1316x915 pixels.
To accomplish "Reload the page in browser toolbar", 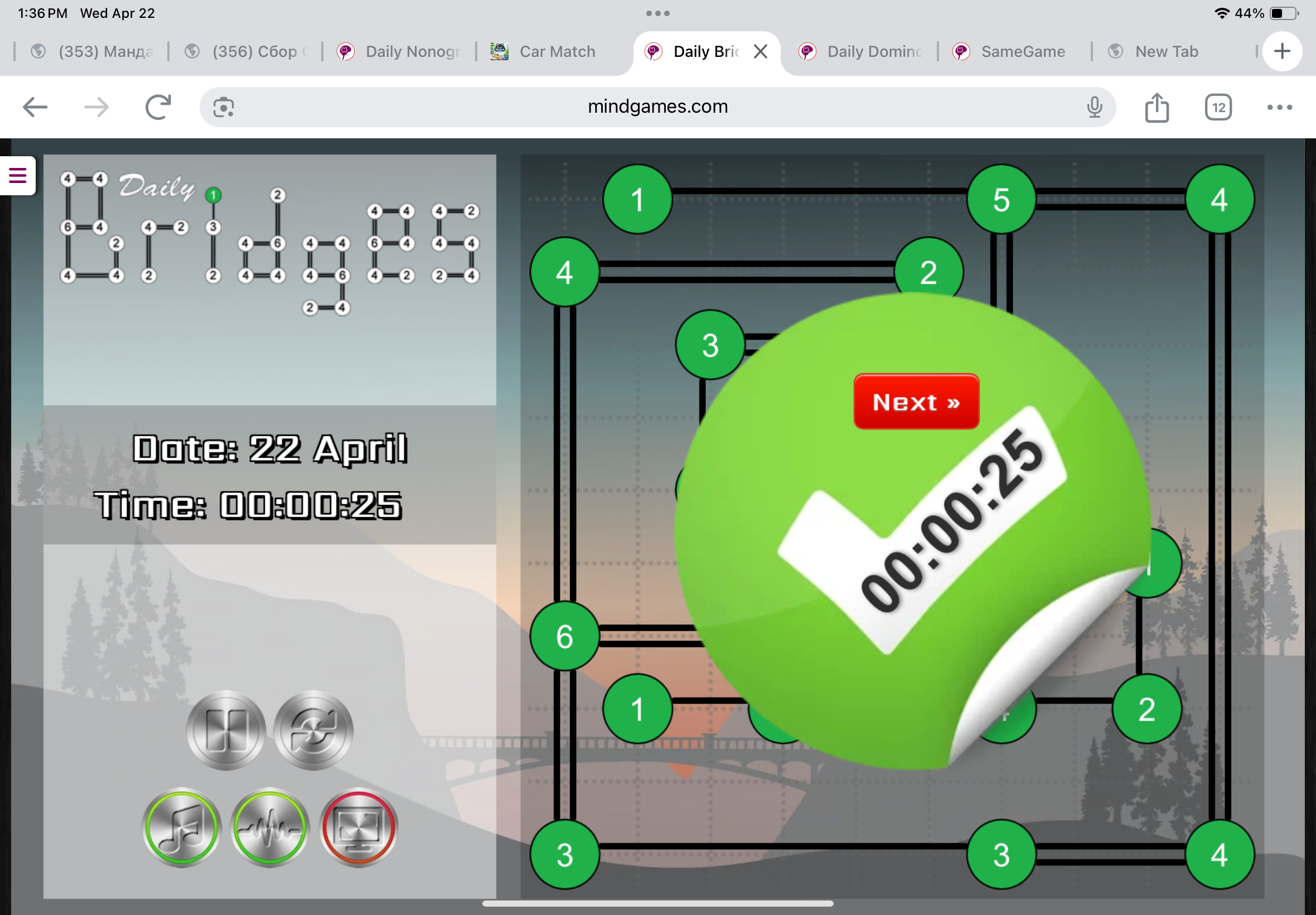I will (x=158, y=107).
